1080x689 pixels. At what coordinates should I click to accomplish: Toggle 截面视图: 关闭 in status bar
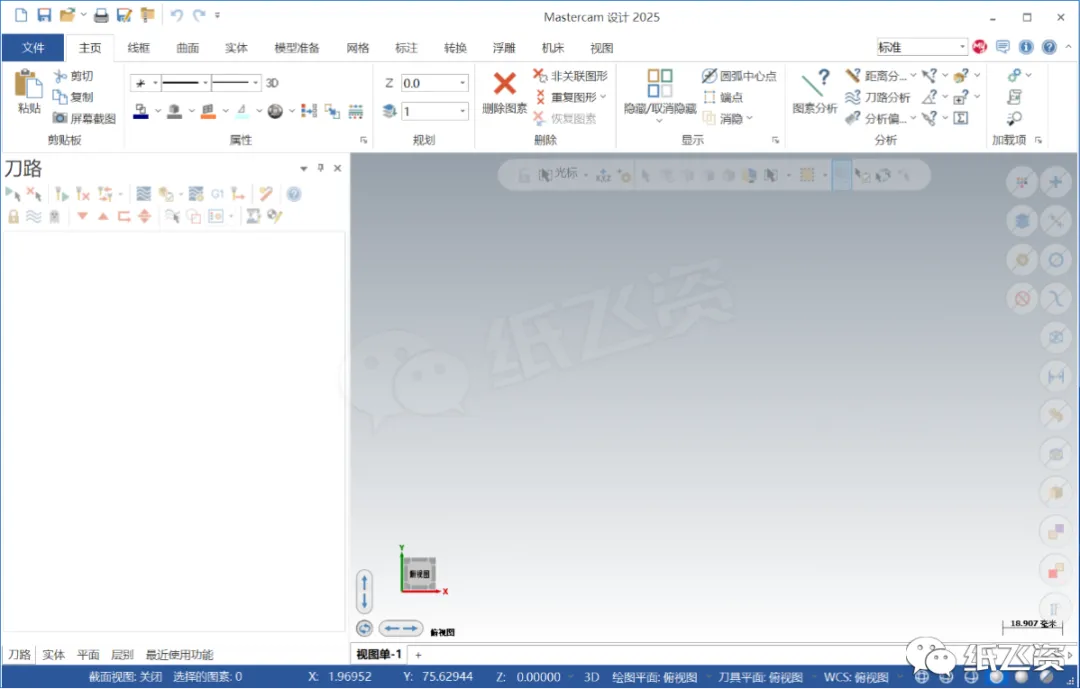(x=125, y=677)
